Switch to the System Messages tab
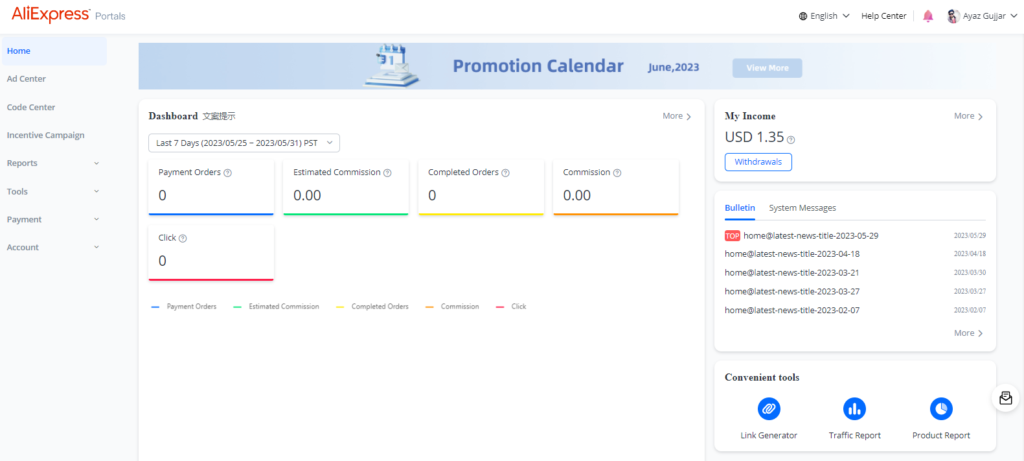Screen dimensions: 1024x461 802,208
